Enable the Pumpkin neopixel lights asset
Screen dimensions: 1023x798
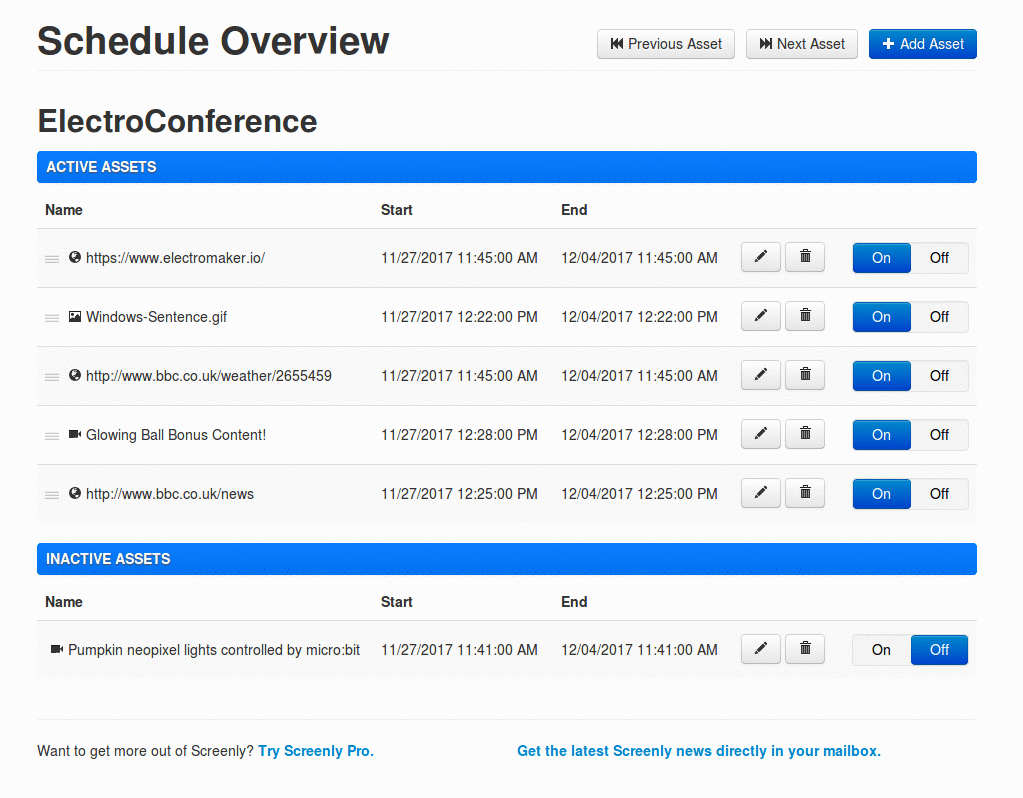tap(881, 650)
